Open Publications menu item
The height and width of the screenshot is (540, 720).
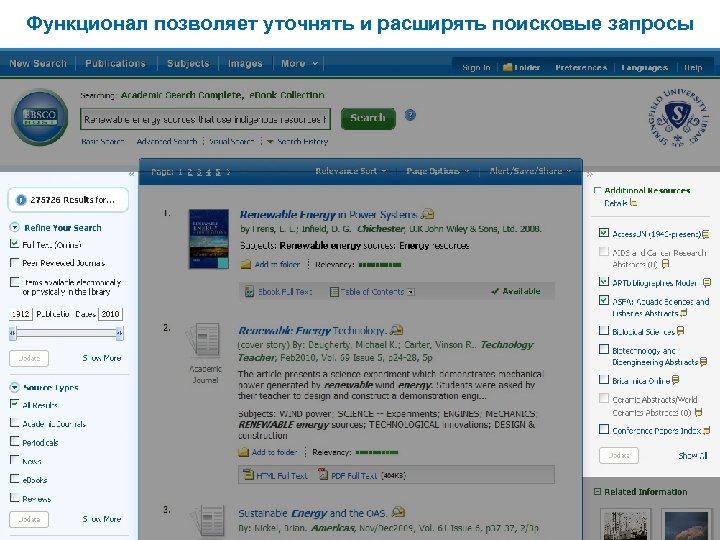pyautogui.click(x=115, y=63)
